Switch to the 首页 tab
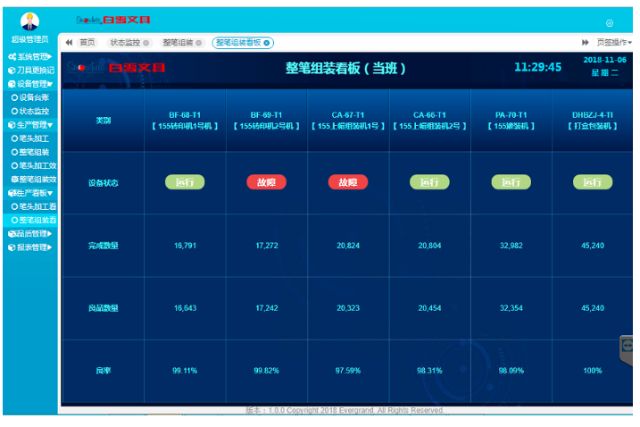Screen dimensions: 640x427 pos(87,43)
